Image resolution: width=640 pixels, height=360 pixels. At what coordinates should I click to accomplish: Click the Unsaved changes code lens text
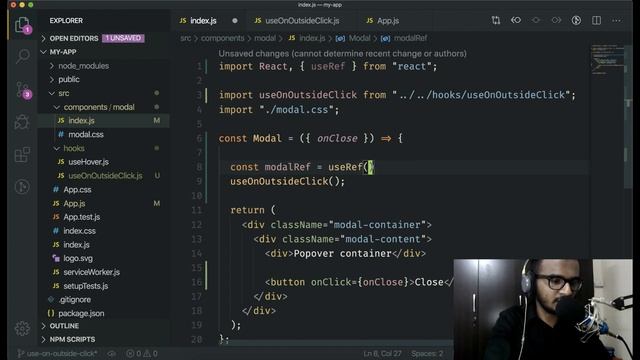[342, 53]
